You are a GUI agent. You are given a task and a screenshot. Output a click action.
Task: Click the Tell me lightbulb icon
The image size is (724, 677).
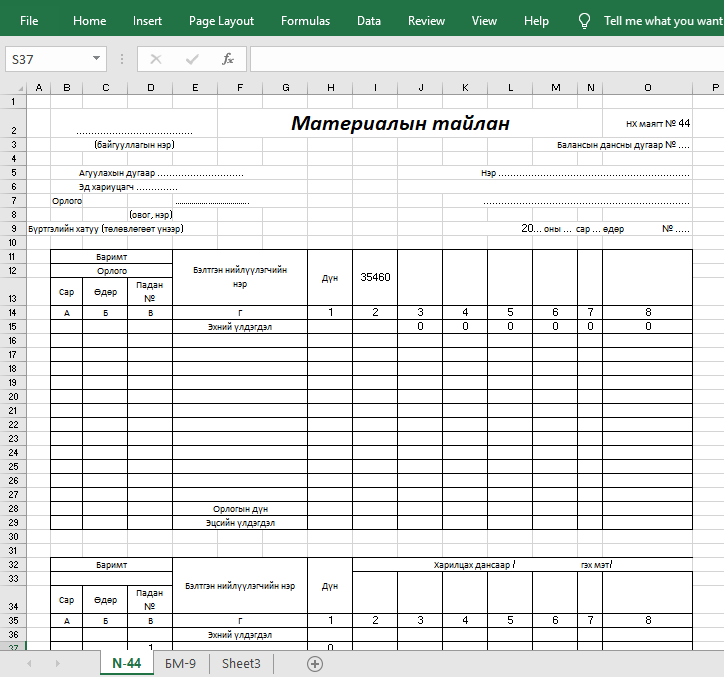click(x=584, y=21)
